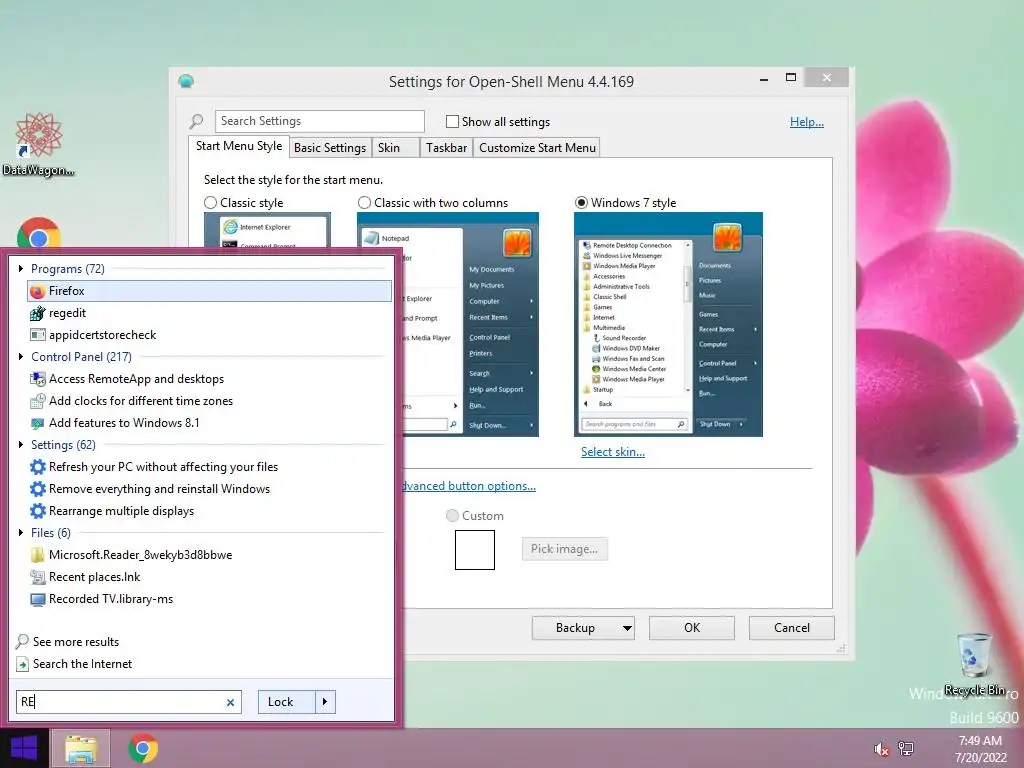The image size is (1024, 768).
Task: Click the Cancel button
Action: coord(792,628)
